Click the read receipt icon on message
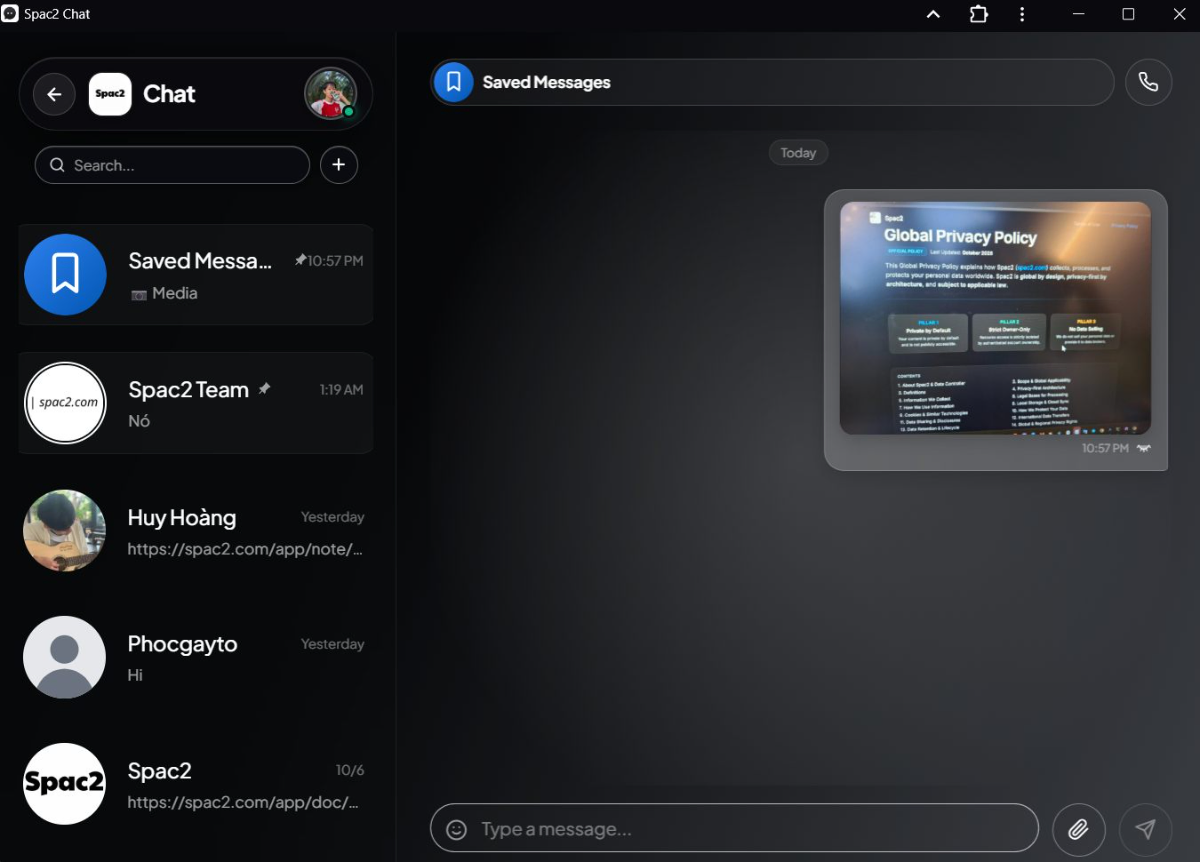Image resolution: width=1200 pixels, height=862 pixels. click(x=1143, y=448)
